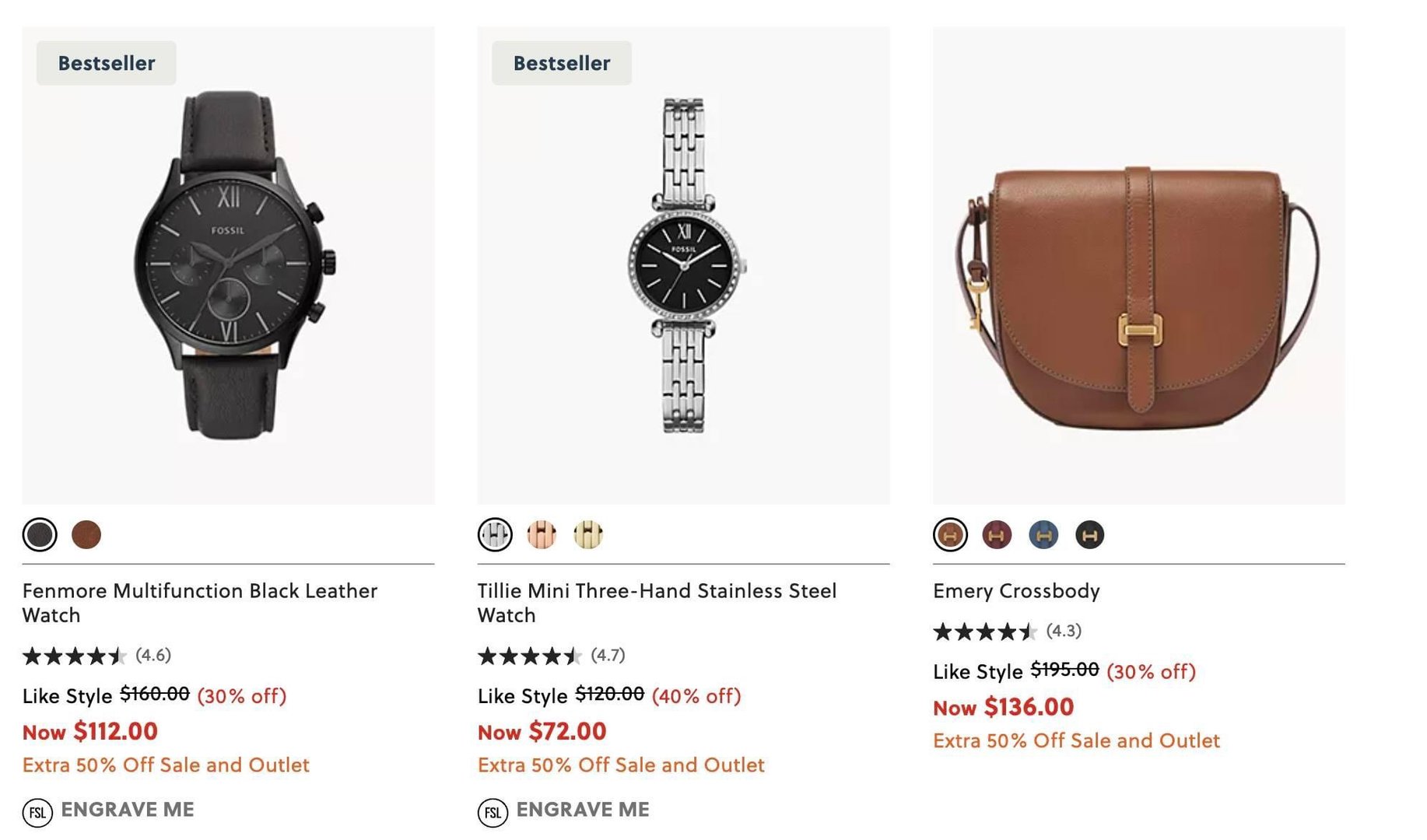The image size is (1427, 840).
Task: Pick the gold Tillie watch swatch
Action: 588,535
